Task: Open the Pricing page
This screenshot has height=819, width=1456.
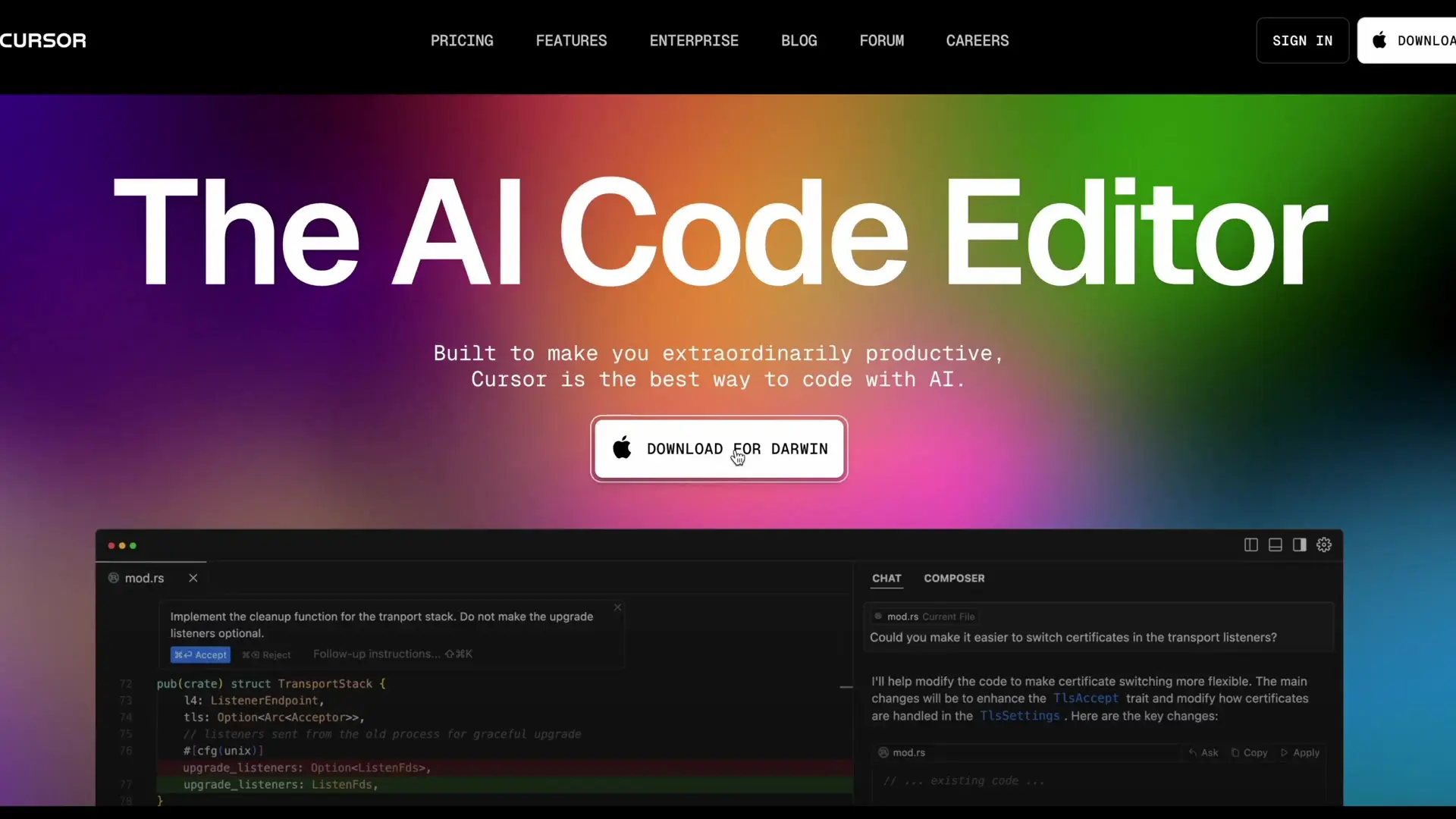Action: 462,40
